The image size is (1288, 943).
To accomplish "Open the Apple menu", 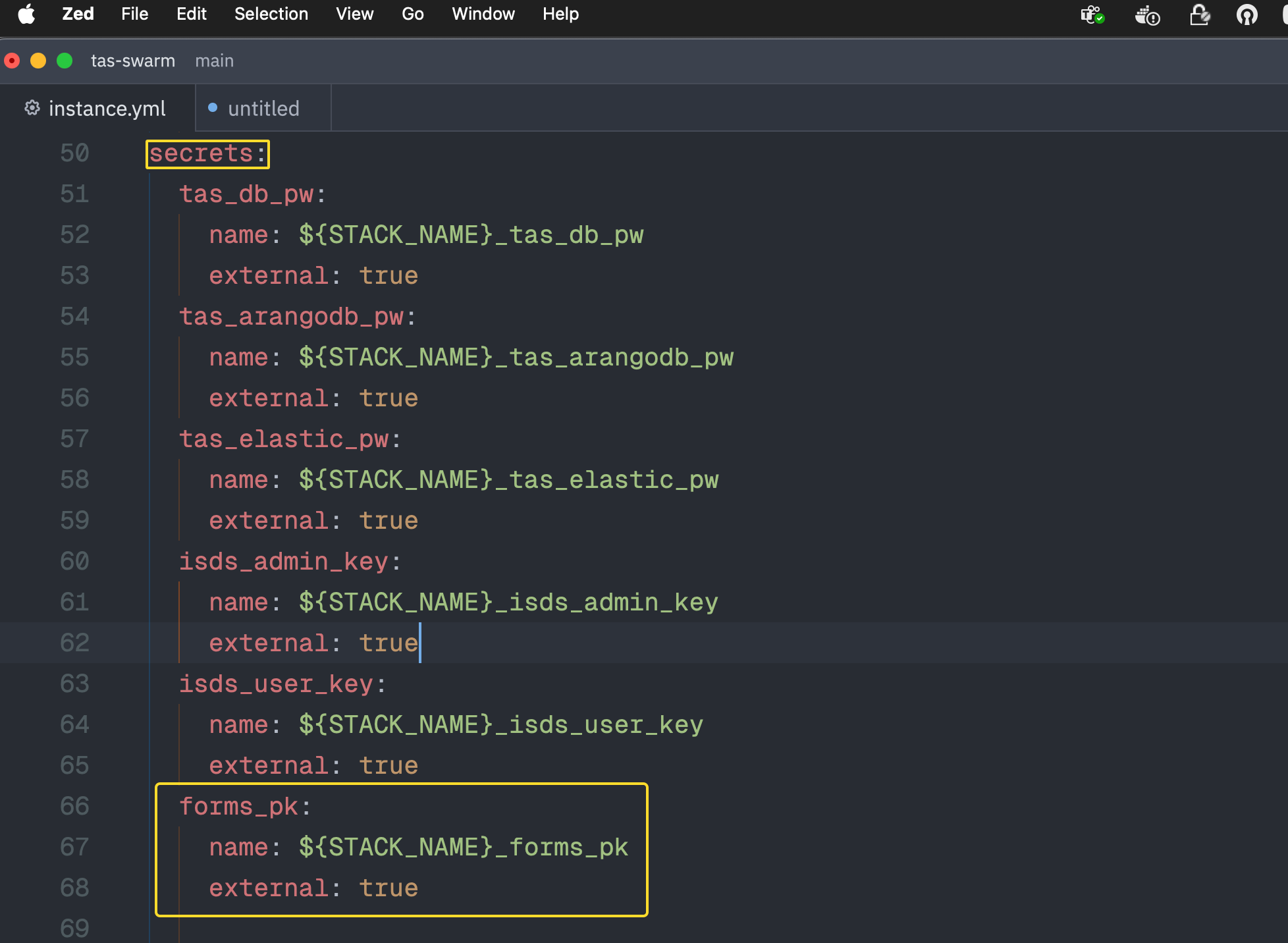I will [x=26, y=14].
